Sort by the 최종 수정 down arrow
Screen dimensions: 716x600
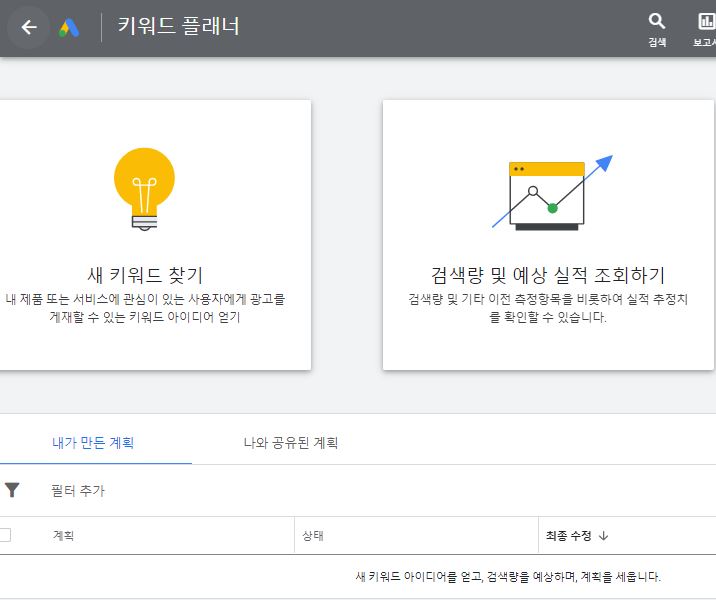[603, 536]
